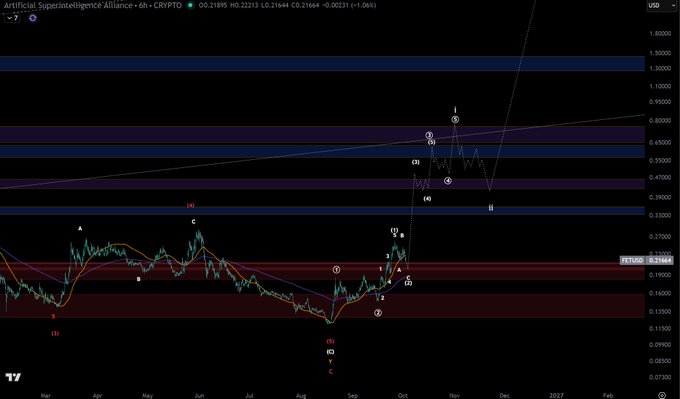Image resolution: width=680 pixels, height=399 pixels.
Task: Open the time axis settings gear icon
Action: coord(662,395)
